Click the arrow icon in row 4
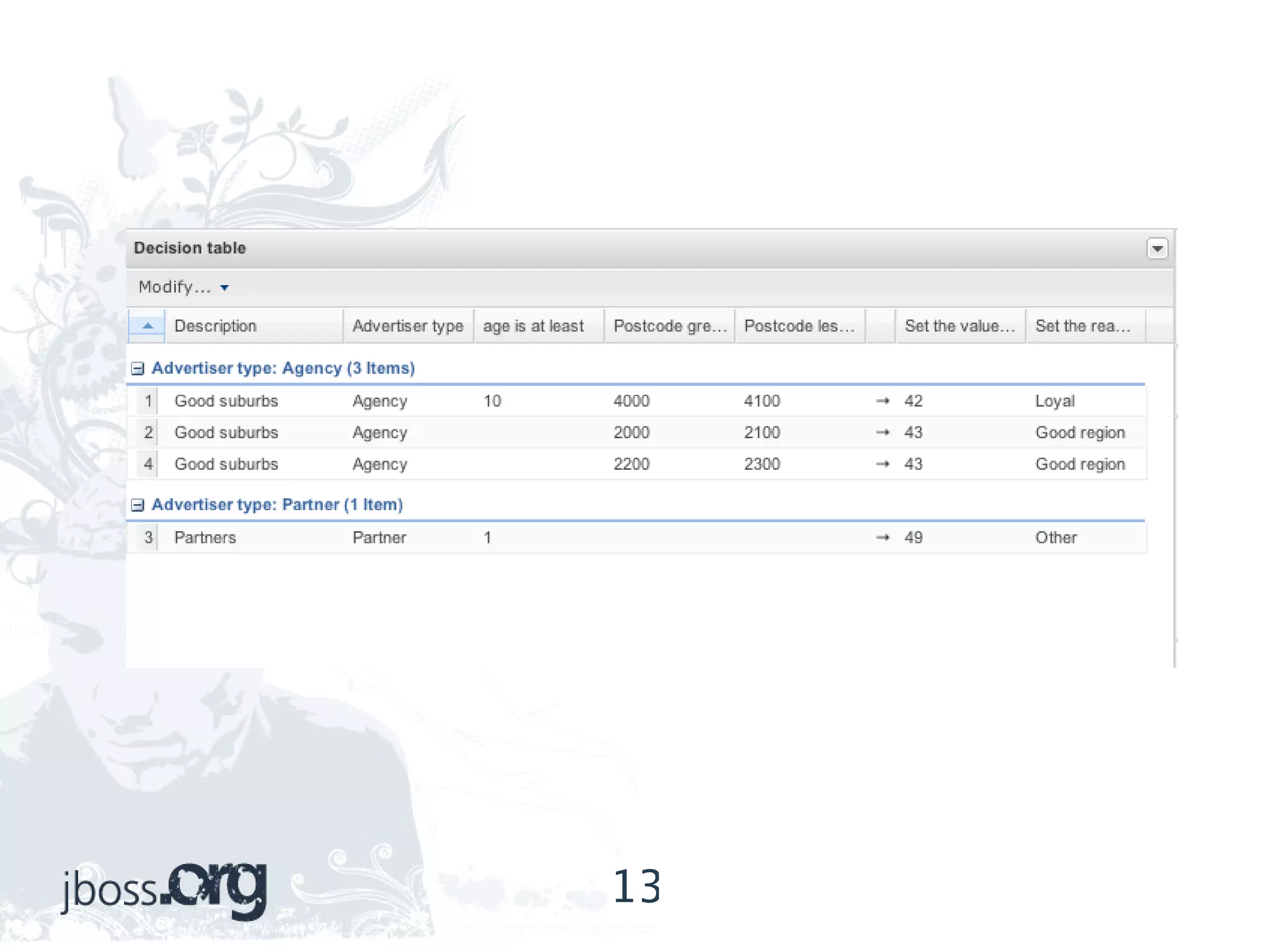The width and height of the screenshot is (1270, 952). pos(882,464)
